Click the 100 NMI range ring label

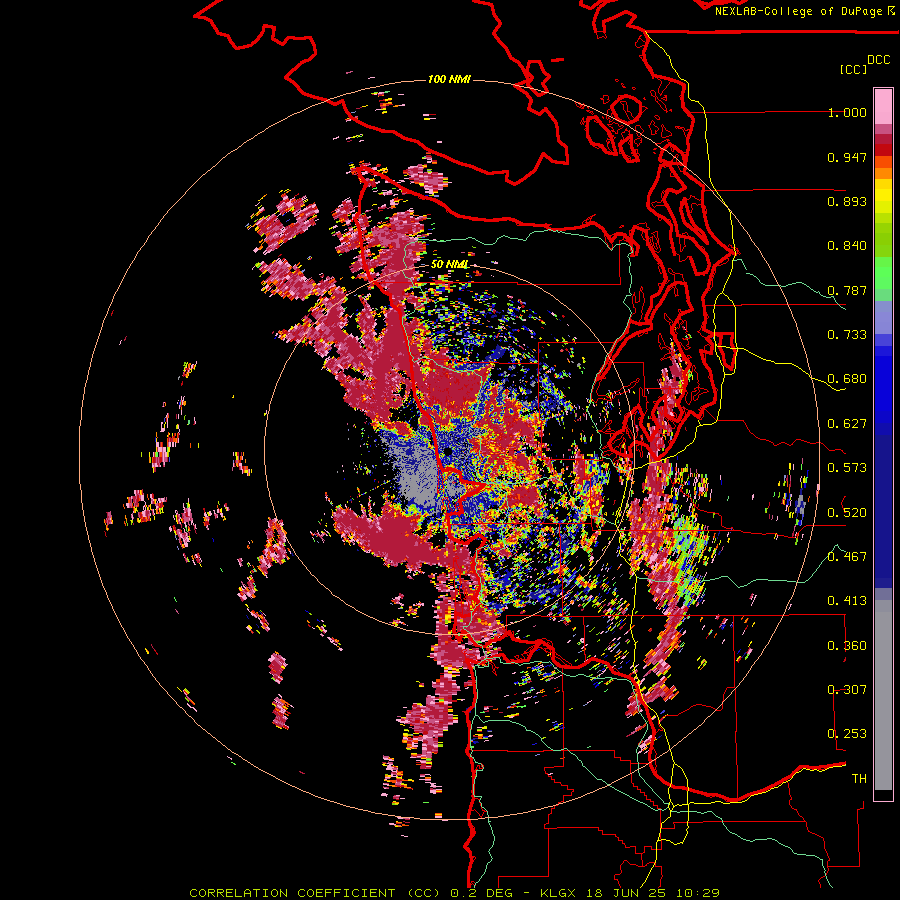(x=449, y=79)
